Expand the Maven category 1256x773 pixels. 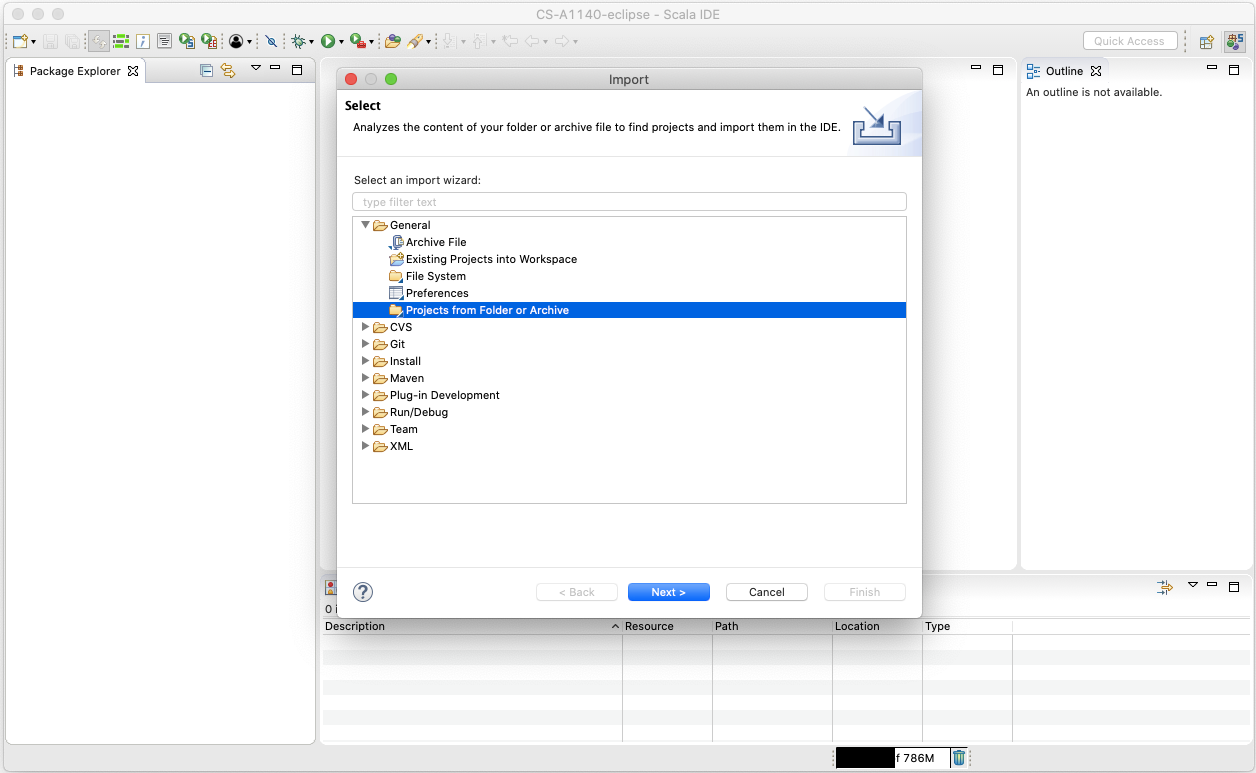click(x=365, y=378)
